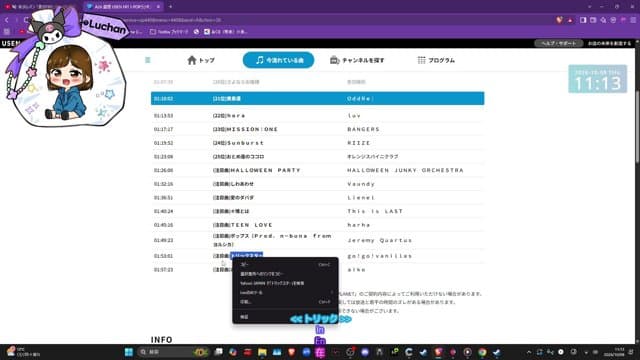The image size is (640, 360).
Task: Choose the Yahoo JAPAN search context menu entry
Action: [x=285, y=283]
